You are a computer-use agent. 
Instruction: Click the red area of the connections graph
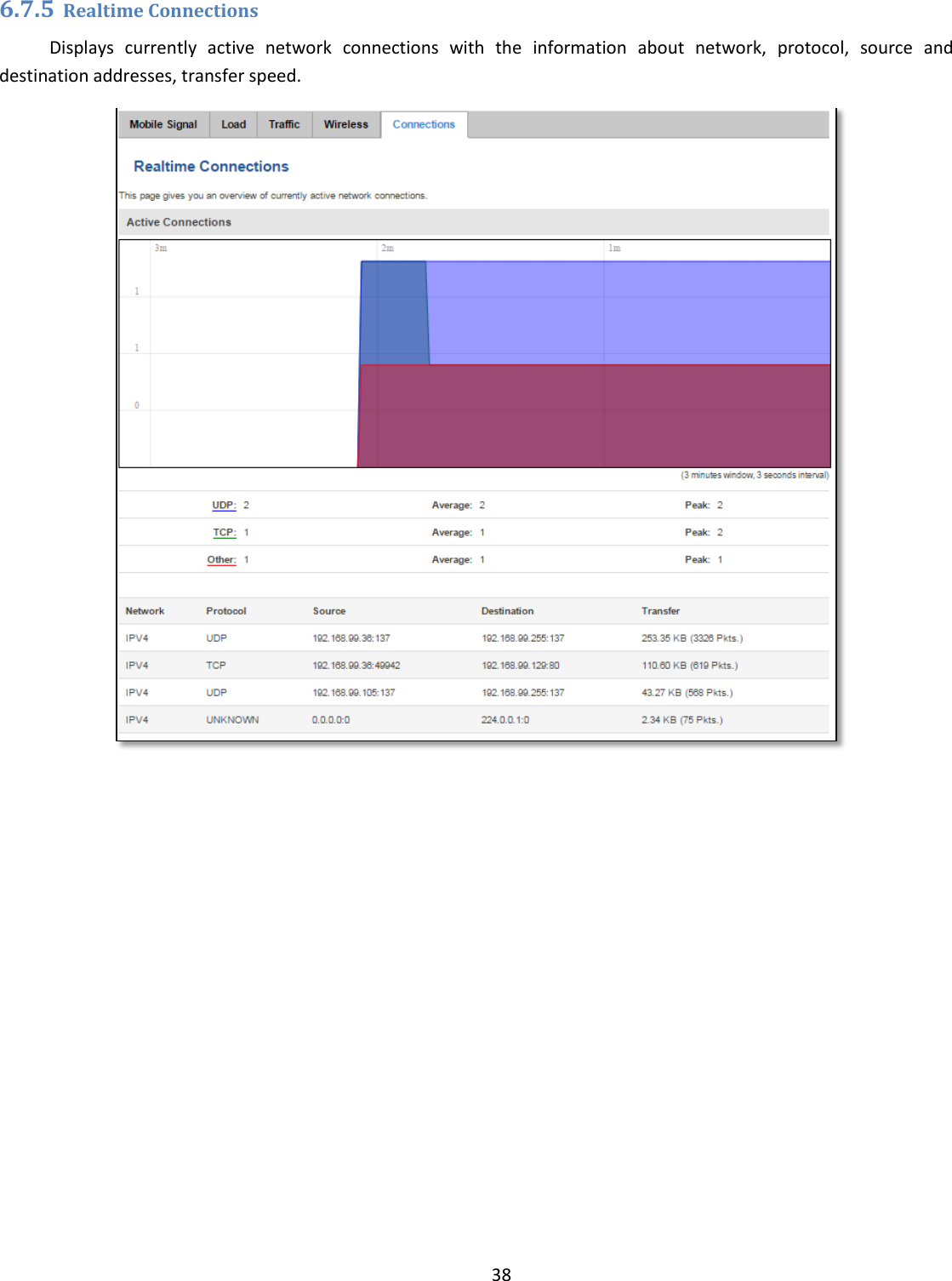[596, 417]
